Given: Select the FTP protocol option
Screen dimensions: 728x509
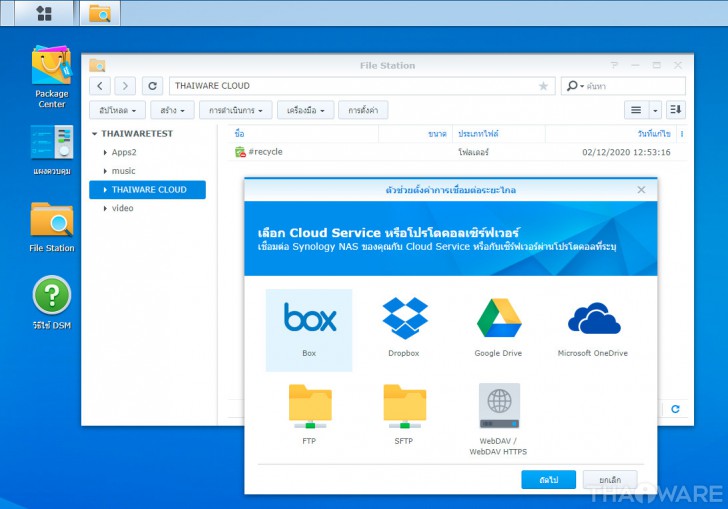Looking at the screenshot, I should coord(309,415).
